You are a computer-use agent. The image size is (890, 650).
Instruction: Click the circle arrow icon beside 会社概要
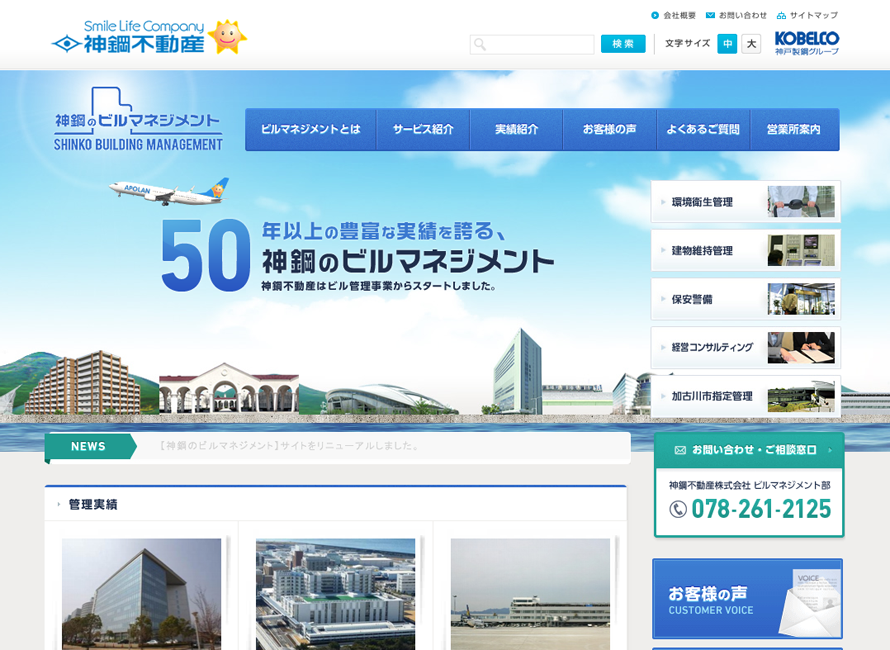pyautogui.click(x=655, y=15)
